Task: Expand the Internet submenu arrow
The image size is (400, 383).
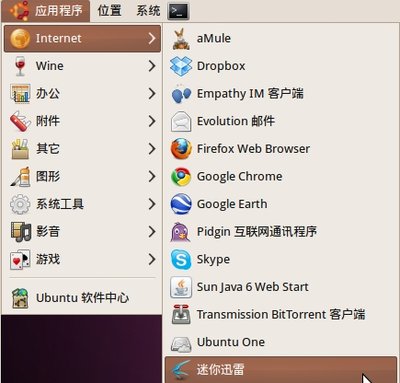Action: point(152,38)
